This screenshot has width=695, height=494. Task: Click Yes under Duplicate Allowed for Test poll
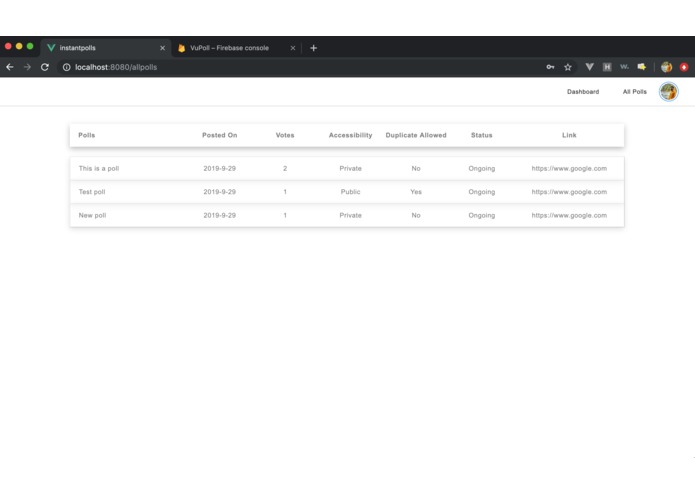coord(416,192)
